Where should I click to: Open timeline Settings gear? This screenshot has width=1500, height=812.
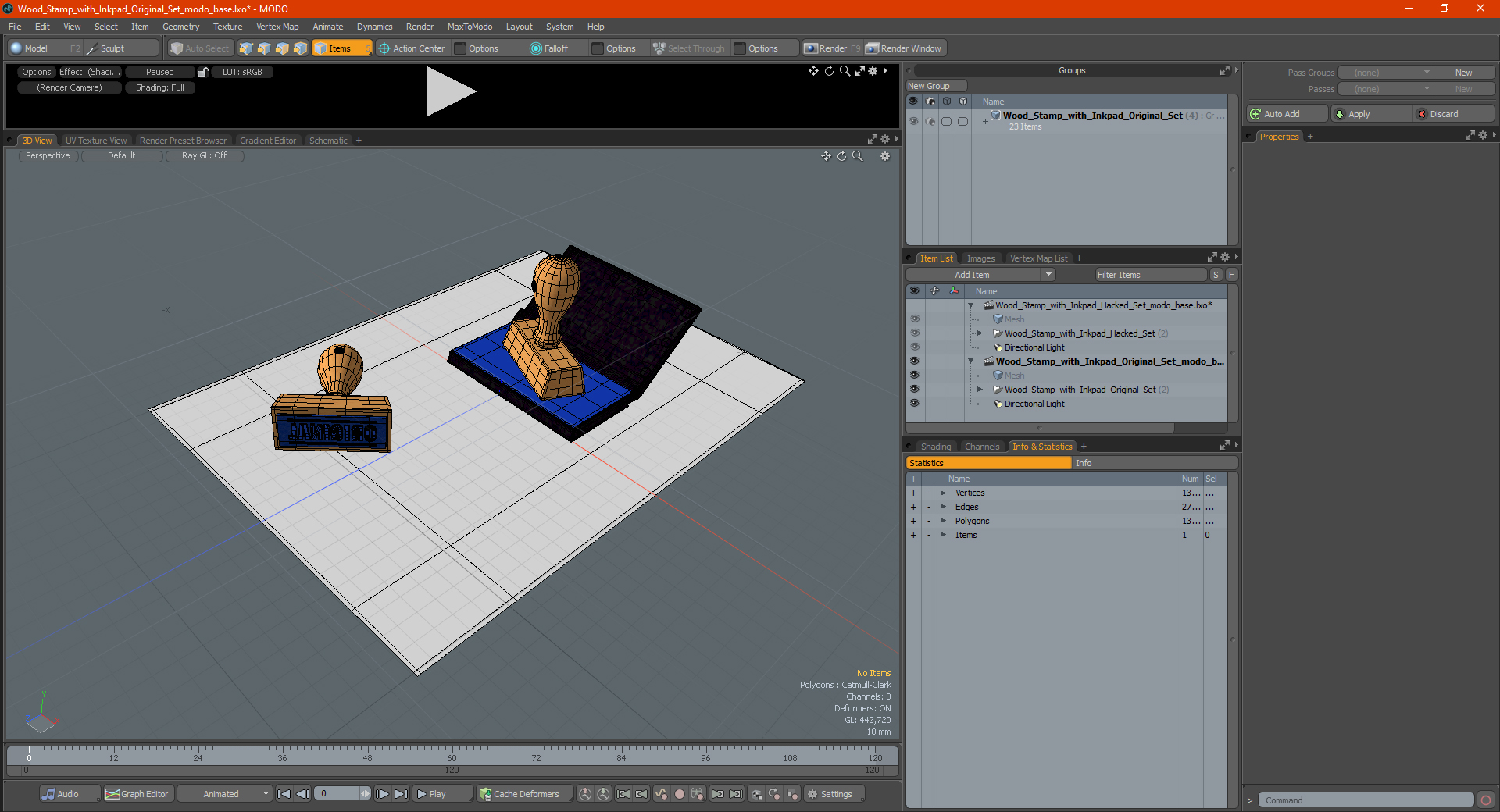pos(830,794)
